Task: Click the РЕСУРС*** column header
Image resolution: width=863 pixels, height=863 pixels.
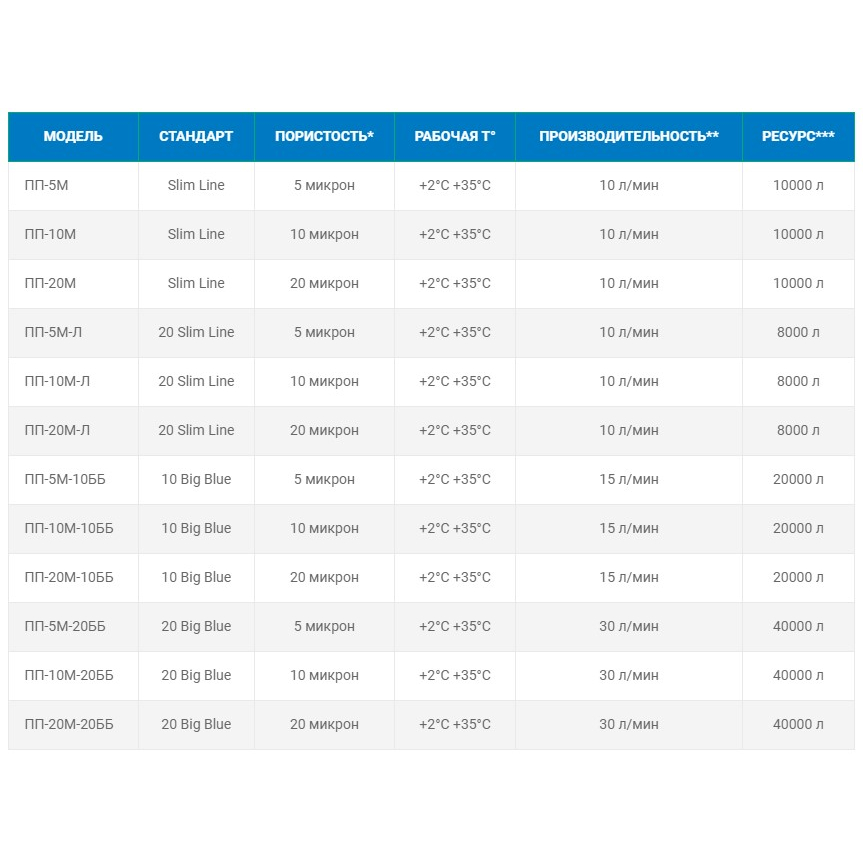Action: point(798,136)
